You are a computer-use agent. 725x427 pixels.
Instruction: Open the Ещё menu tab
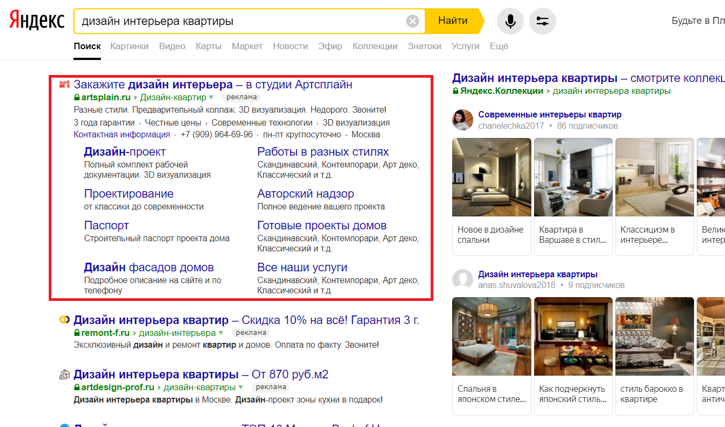coord(499,46)
